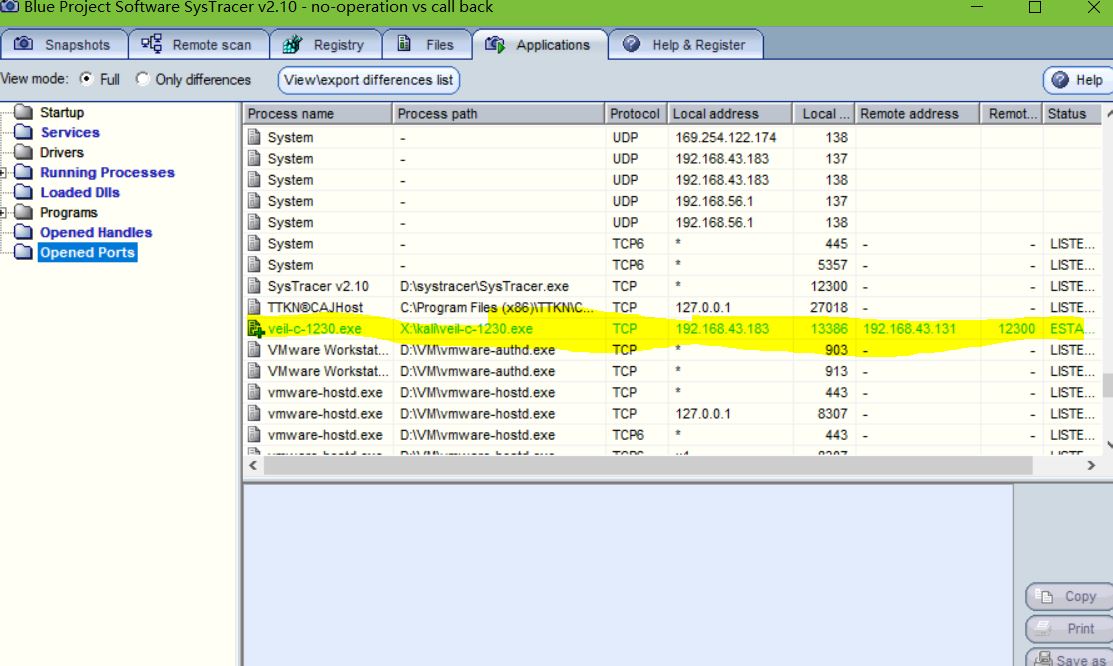The height and width of the screenshot is (666, 1113).
Task: Click the Help & Register question mark icon
Action: [631, 43]
